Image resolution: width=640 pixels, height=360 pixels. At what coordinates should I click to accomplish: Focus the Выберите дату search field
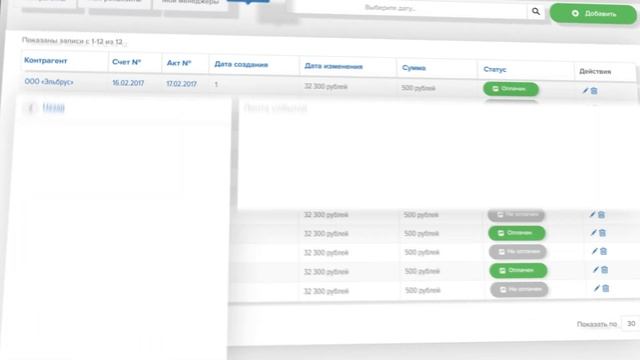410,9
